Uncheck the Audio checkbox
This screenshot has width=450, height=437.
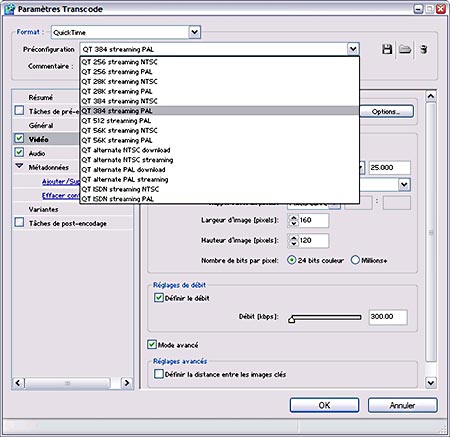point(19,152)
